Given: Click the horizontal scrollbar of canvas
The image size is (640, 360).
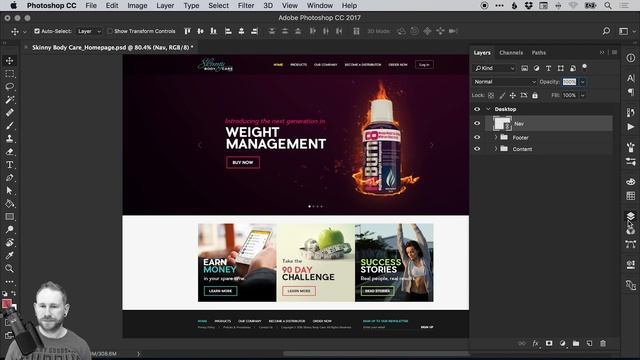Looking at the screenshot, I should (376, 353).
